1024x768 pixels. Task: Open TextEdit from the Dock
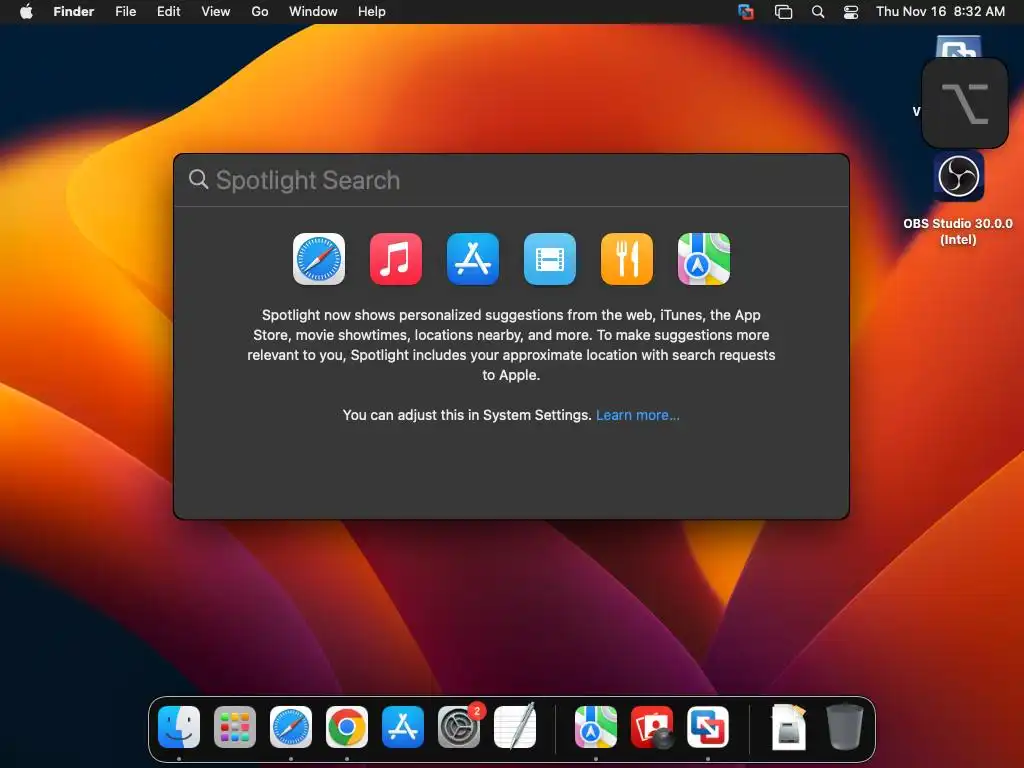[x=515, y=727]
